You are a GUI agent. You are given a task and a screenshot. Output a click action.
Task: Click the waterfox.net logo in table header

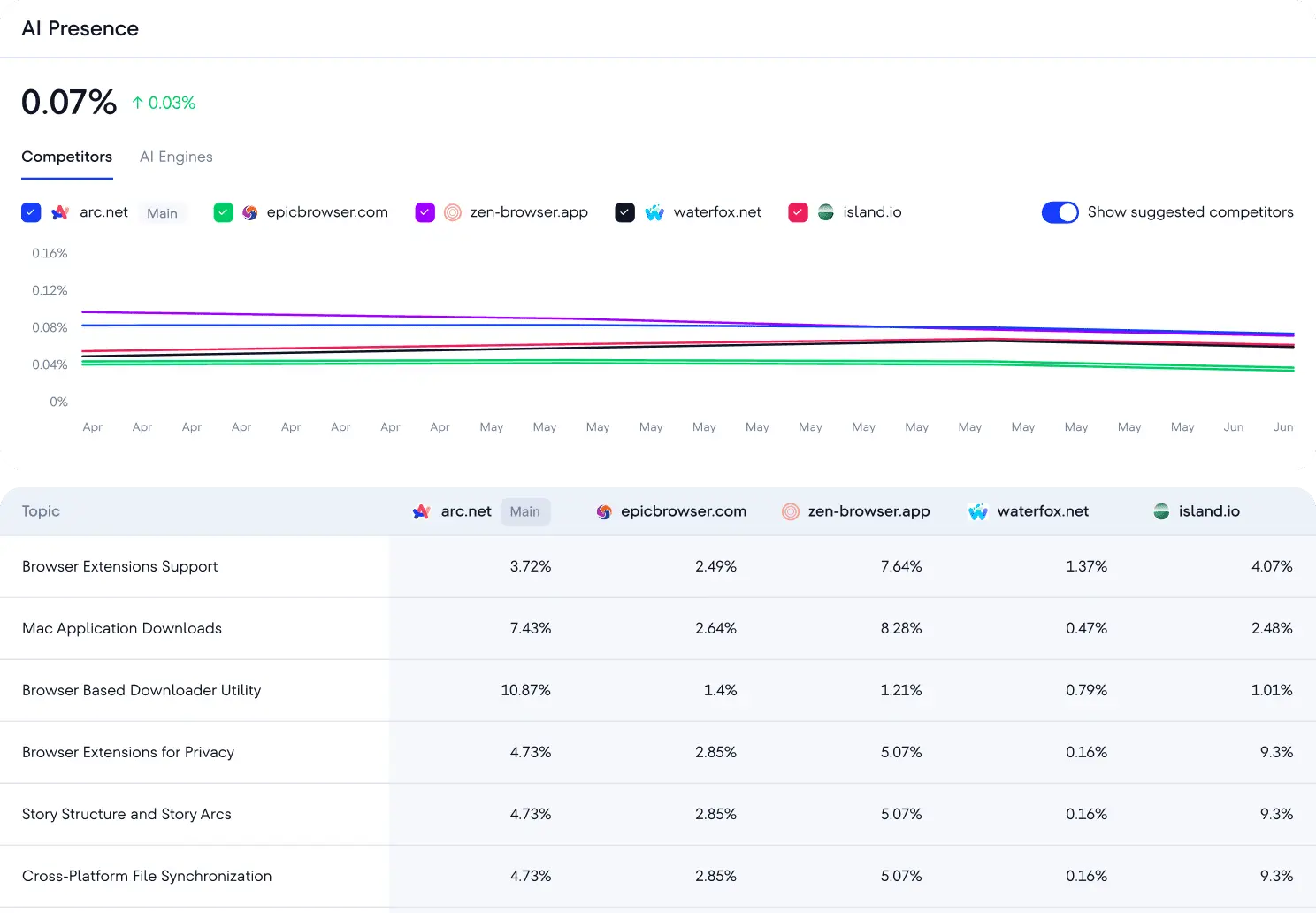pyautogui.click(x=978, y=511)
